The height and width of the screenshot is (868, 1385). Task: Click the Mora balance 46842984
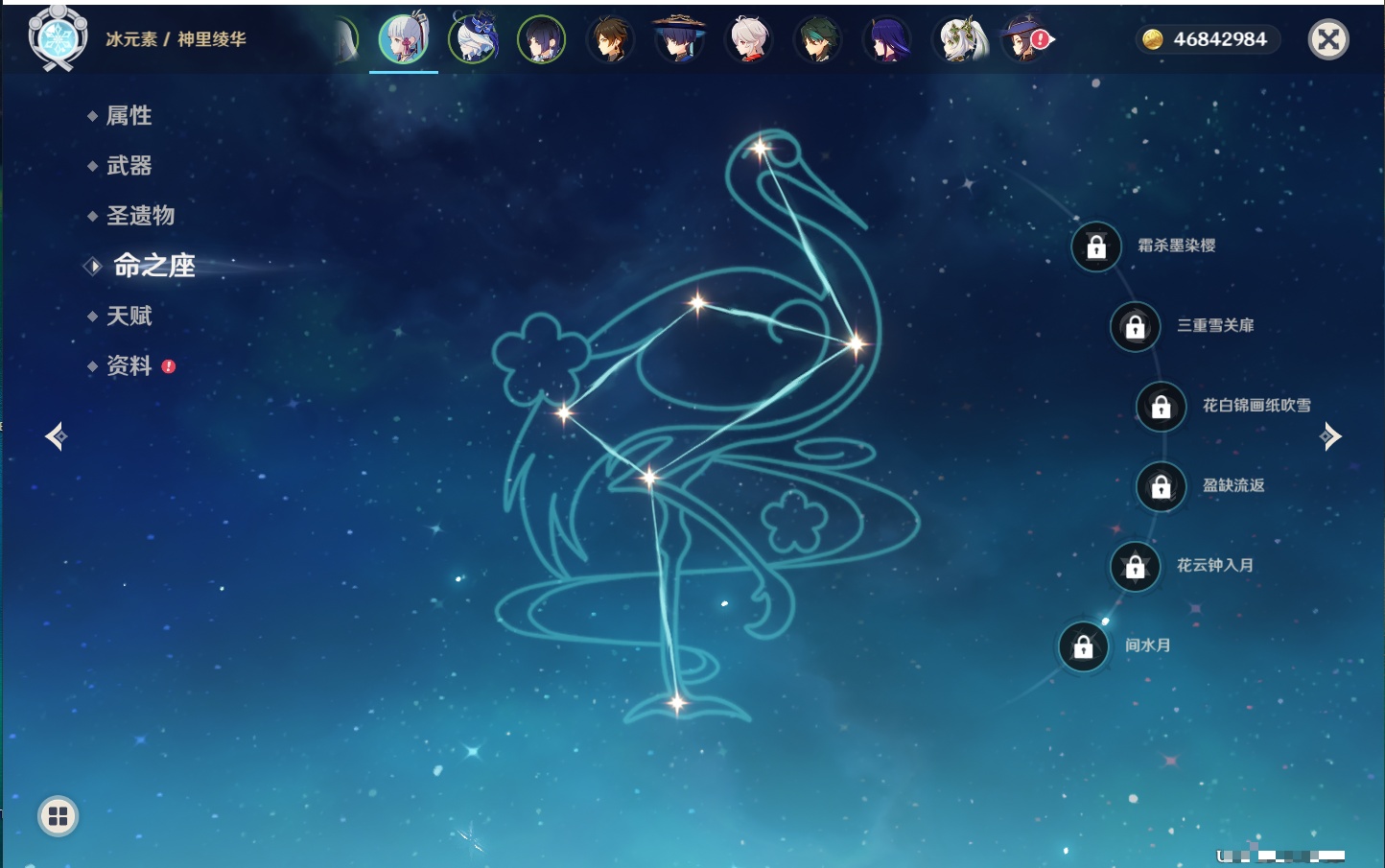pos(1220,39)
